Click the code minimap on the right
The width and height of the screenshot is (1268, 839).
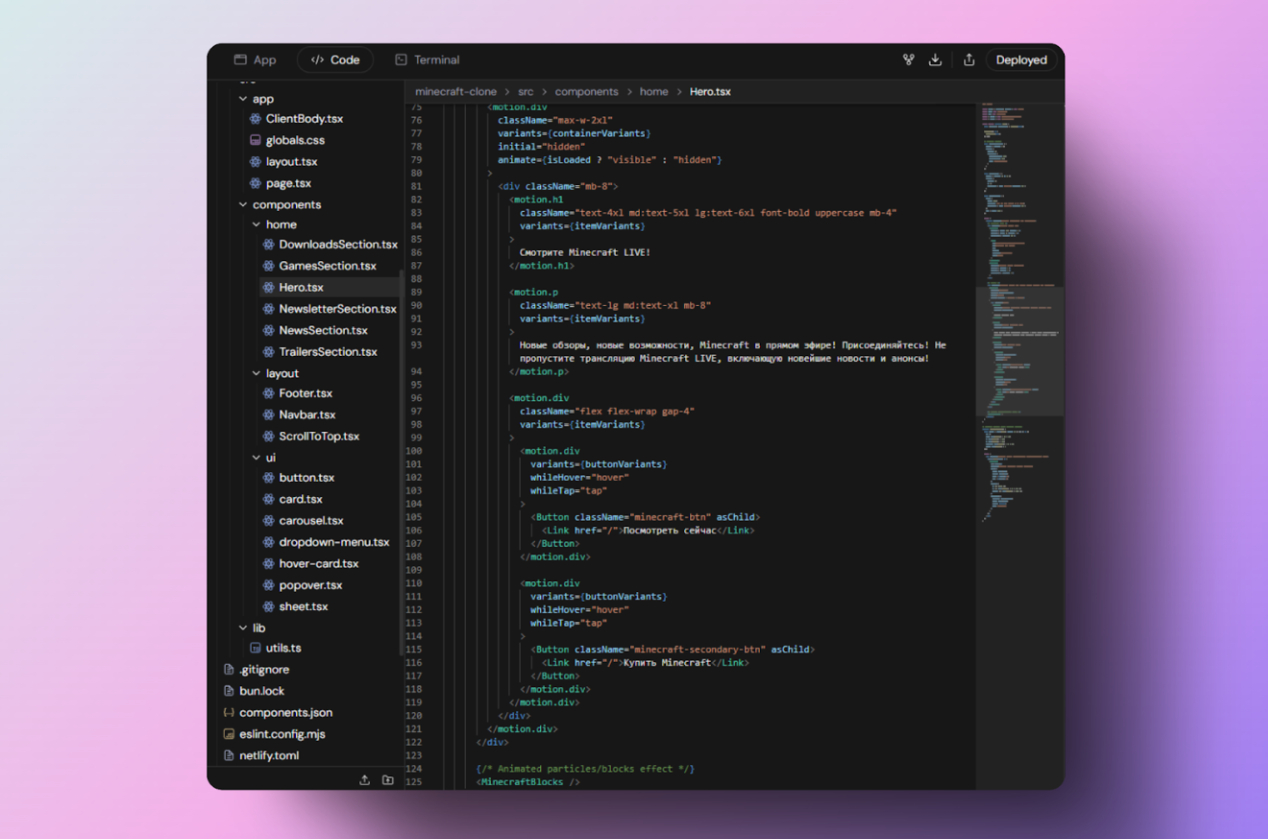[x=1018, y=300]
